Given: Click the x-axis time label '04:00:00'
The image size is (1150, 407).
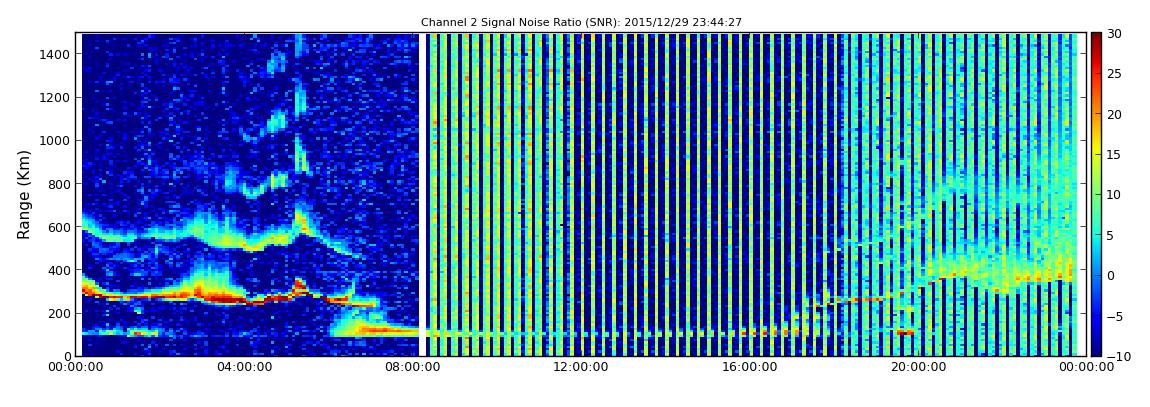Looking at the screenshot, I should (246, 367).
